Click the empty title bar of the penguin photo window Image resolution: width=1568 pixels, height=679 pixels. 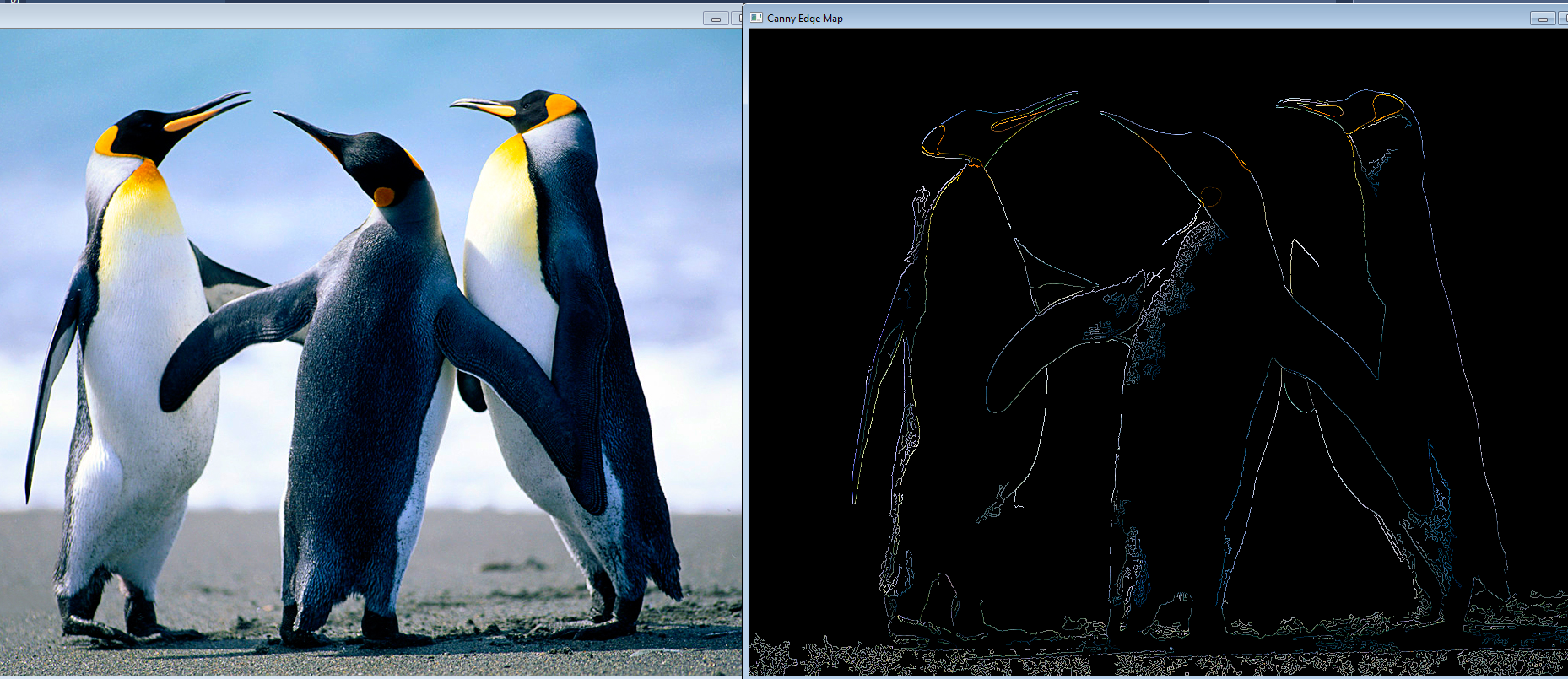point(338,17)
